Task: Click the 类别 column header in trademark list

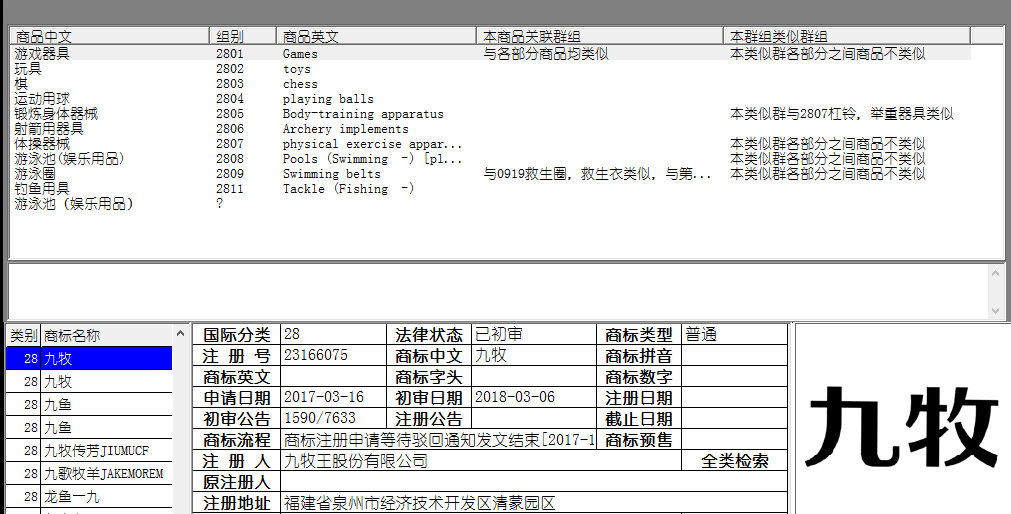Action: pos(24,335)
